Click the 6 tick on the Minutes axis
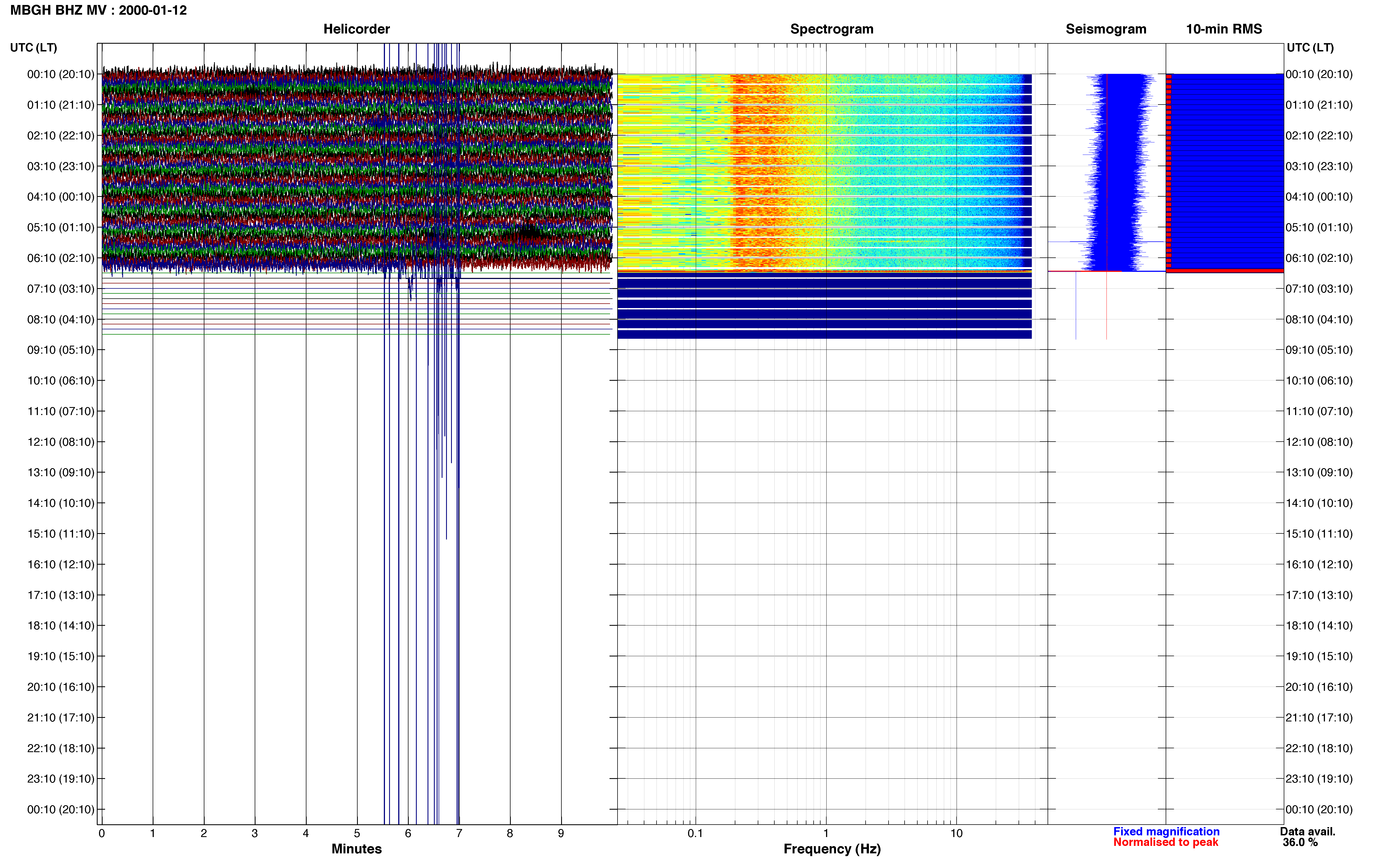Image resolution: width=1388 pixels, height=868 pixels. (x=408, y=833)
